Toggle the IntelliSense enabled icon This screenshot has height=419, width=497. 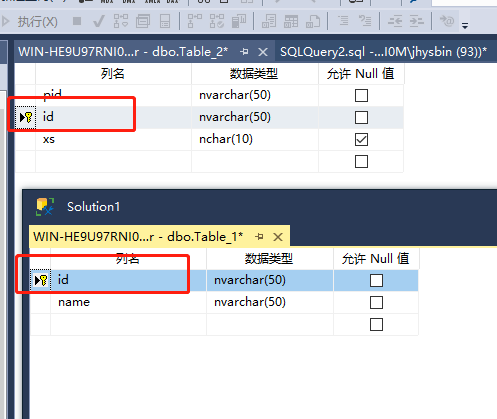click(x=165, y=21)
